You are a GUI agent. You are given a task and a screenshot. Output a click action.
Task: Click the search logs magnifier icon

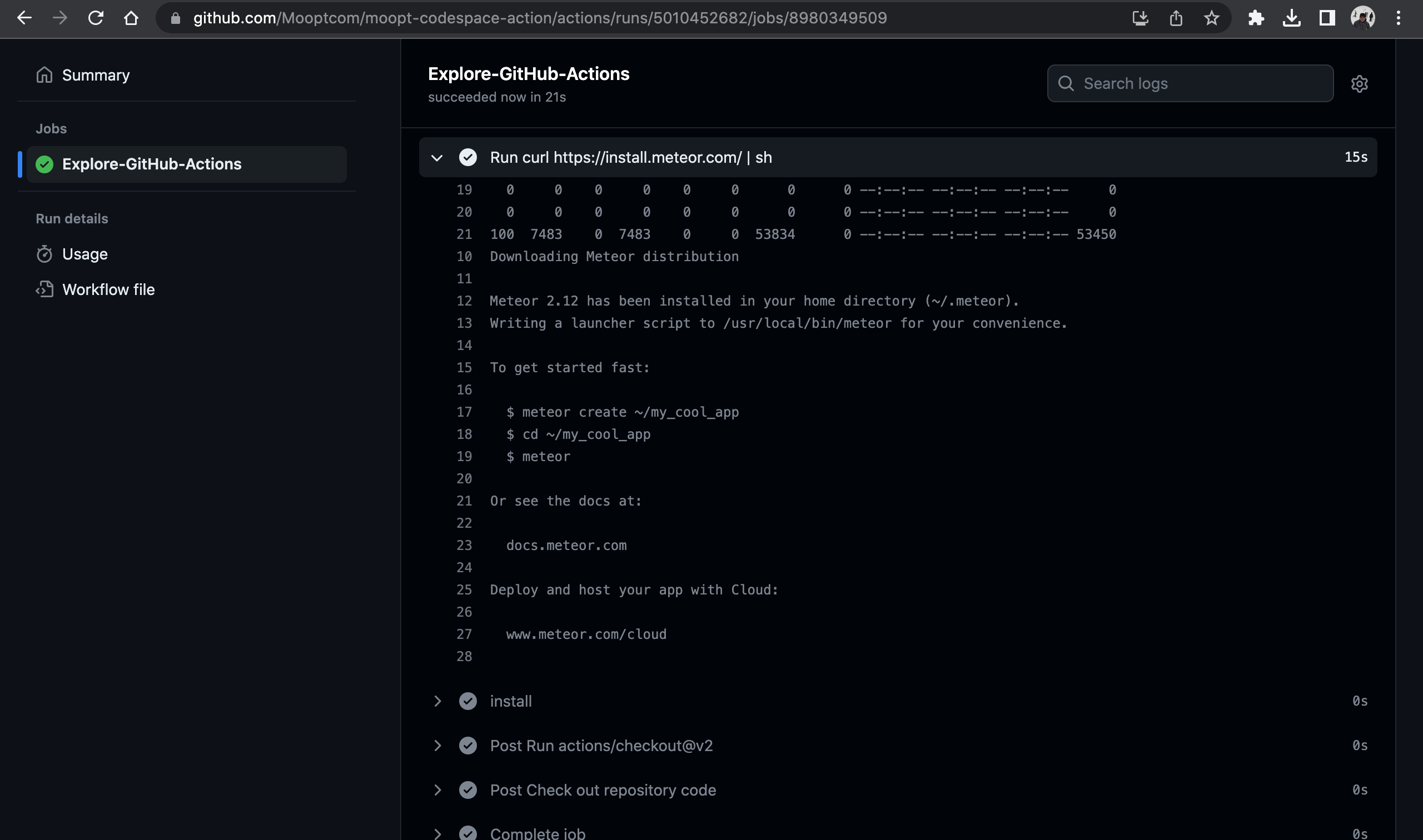[1066, 83]
